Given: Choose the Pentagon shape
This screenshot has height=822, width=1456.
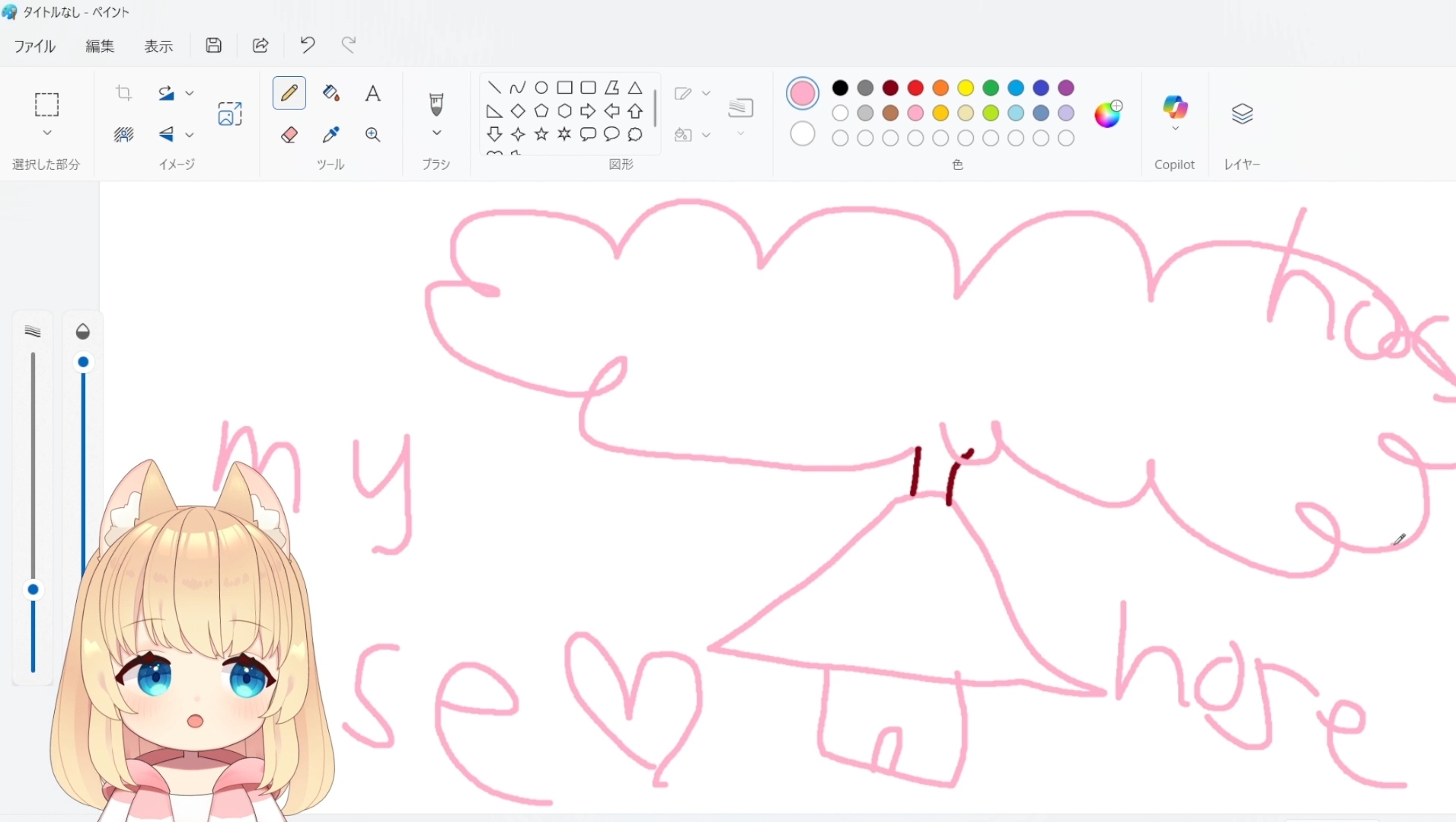Looking at the screenshot, I should pyautogui.click(x=541, y=111).
